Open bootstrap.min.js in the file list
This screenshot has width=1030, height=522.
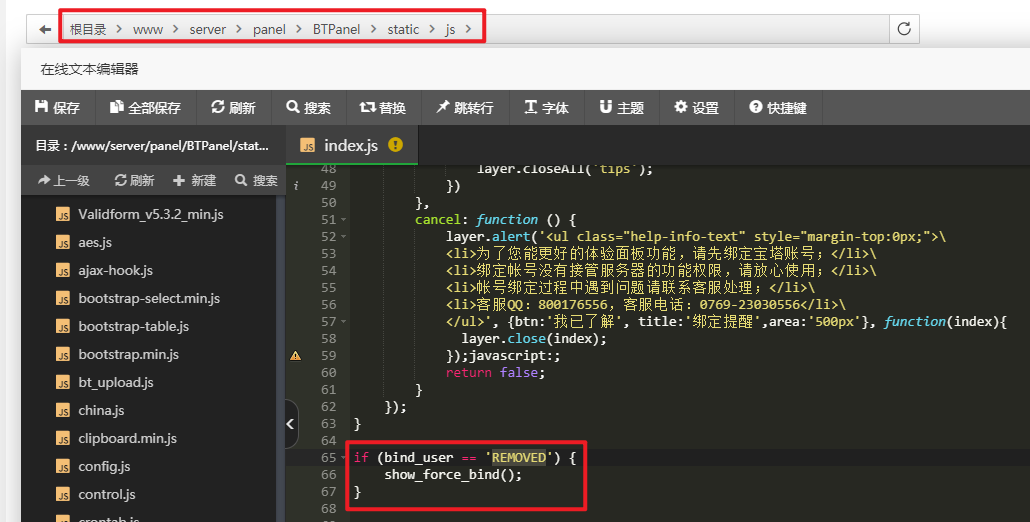pyautogui.click(x=128, y=355)
